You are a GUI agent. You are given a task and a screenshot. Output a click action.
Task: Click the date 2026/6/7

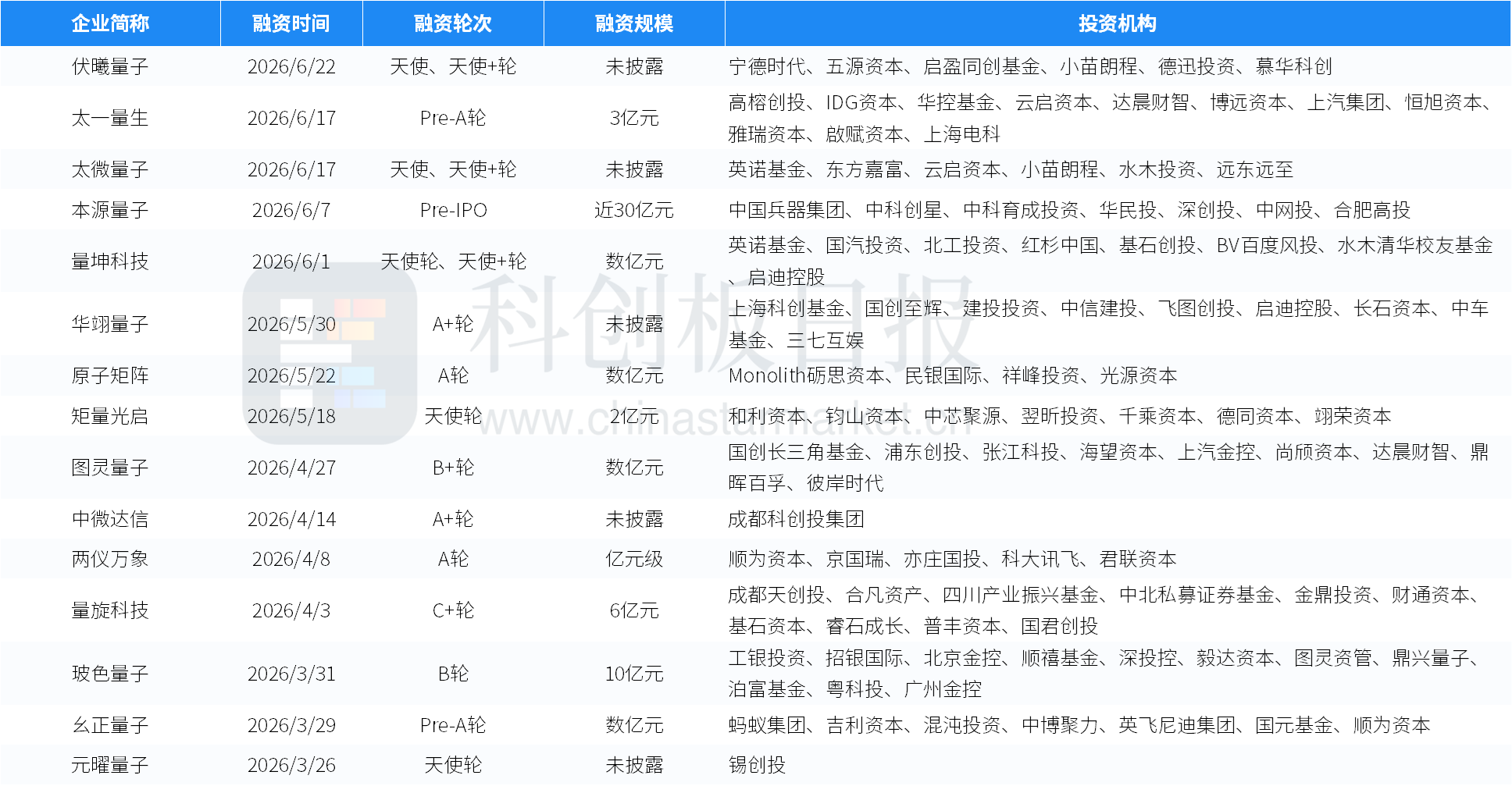coord(291,210)
